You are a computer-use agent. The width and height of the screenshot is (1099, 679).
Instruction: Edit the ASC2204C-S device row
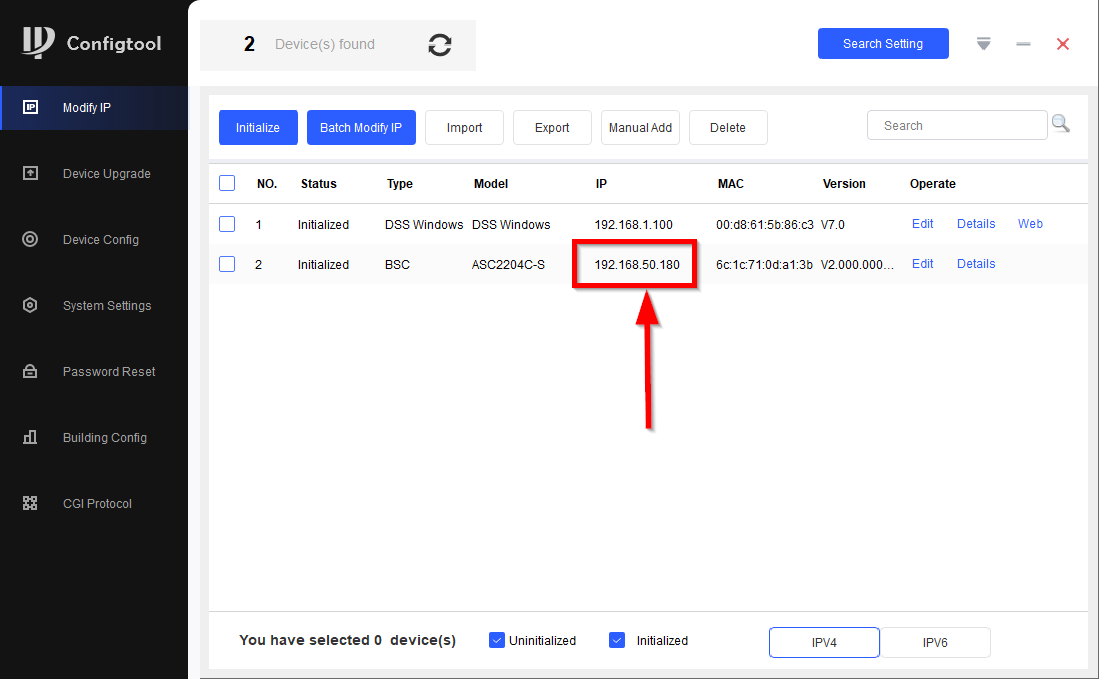(922, 264)
